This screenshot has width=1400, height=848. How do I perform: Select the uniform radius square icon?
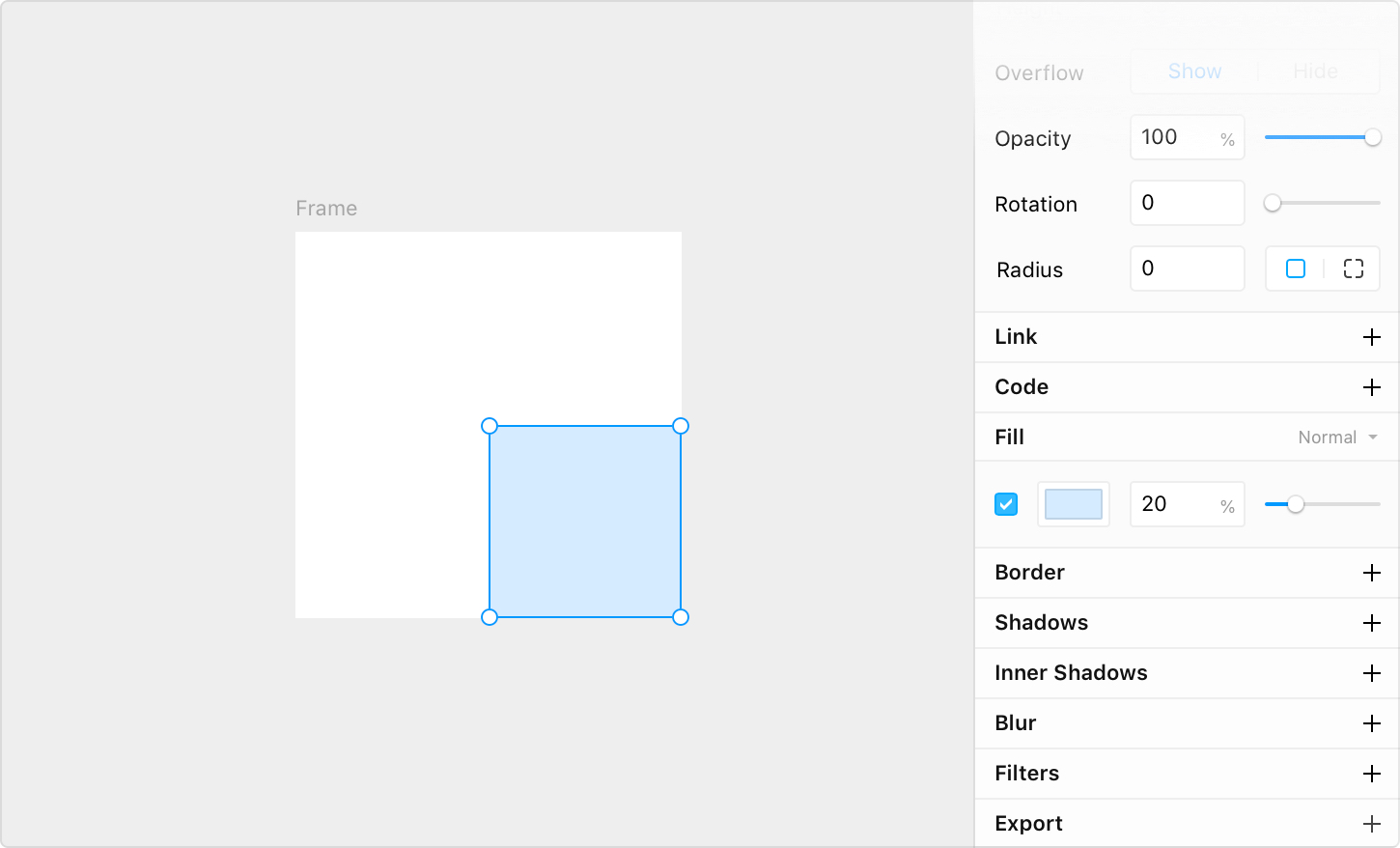[1296, 269]
